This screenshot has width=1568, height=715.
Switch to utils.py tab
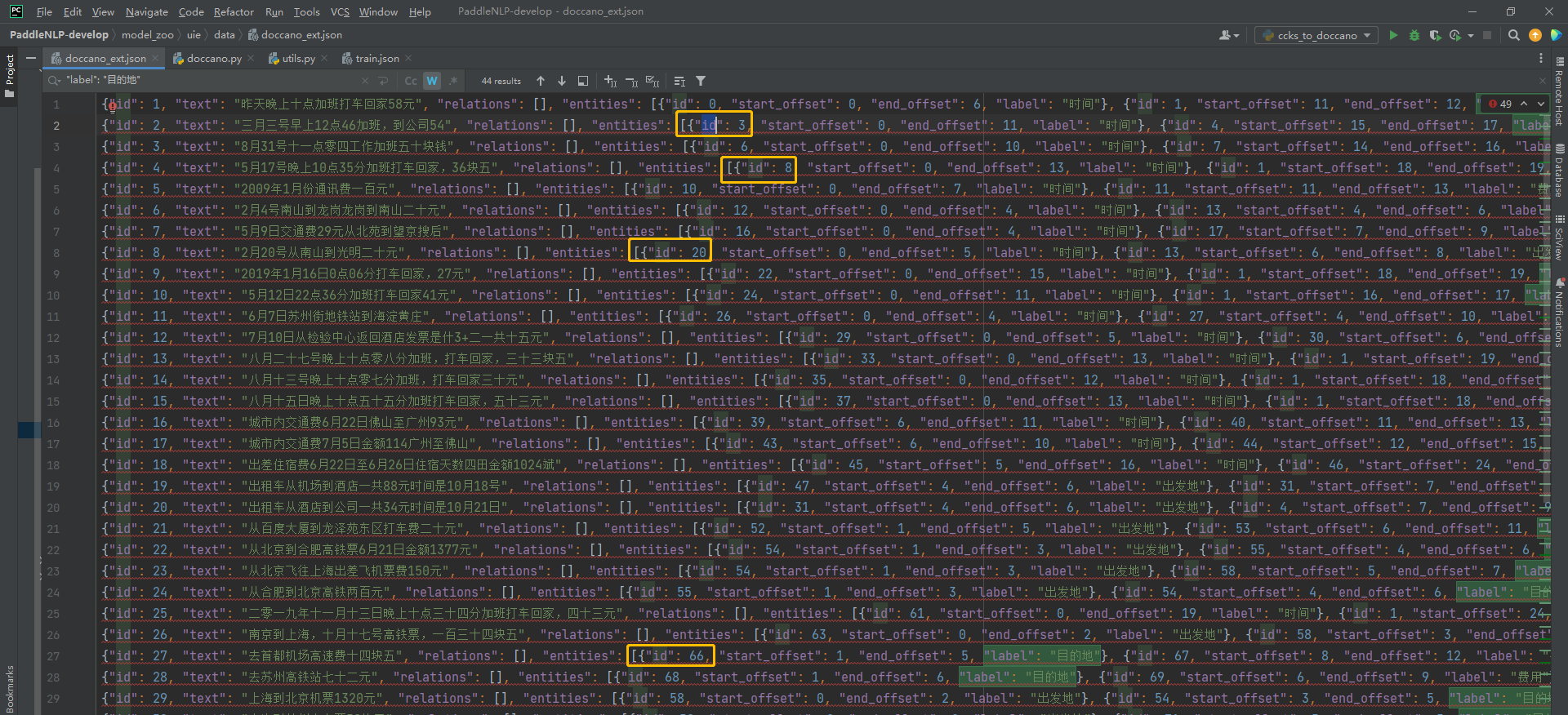point(298,58)
